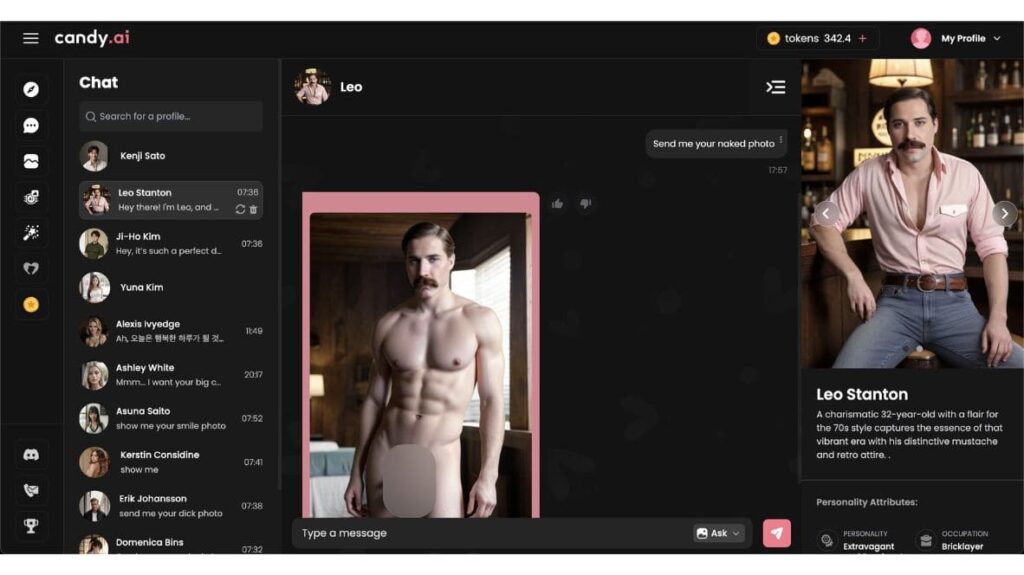Delete Leo Stanton chat with trash icon
Image resolution: width=1024 pixels, height=575 pixels.
point(253,209)
